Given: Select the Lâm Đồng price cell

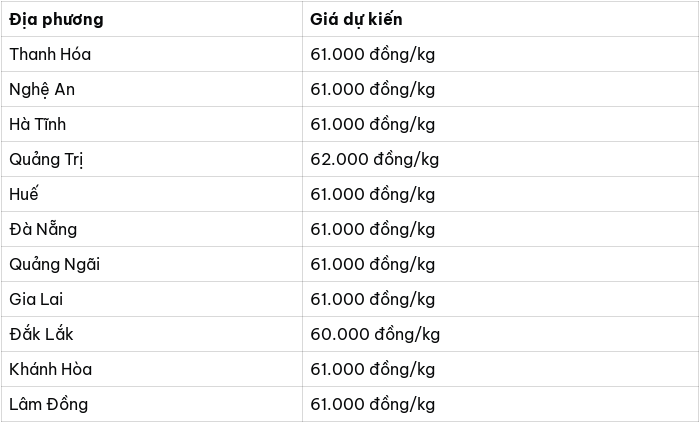Looking at the screenshot, I should pos(500,404).
